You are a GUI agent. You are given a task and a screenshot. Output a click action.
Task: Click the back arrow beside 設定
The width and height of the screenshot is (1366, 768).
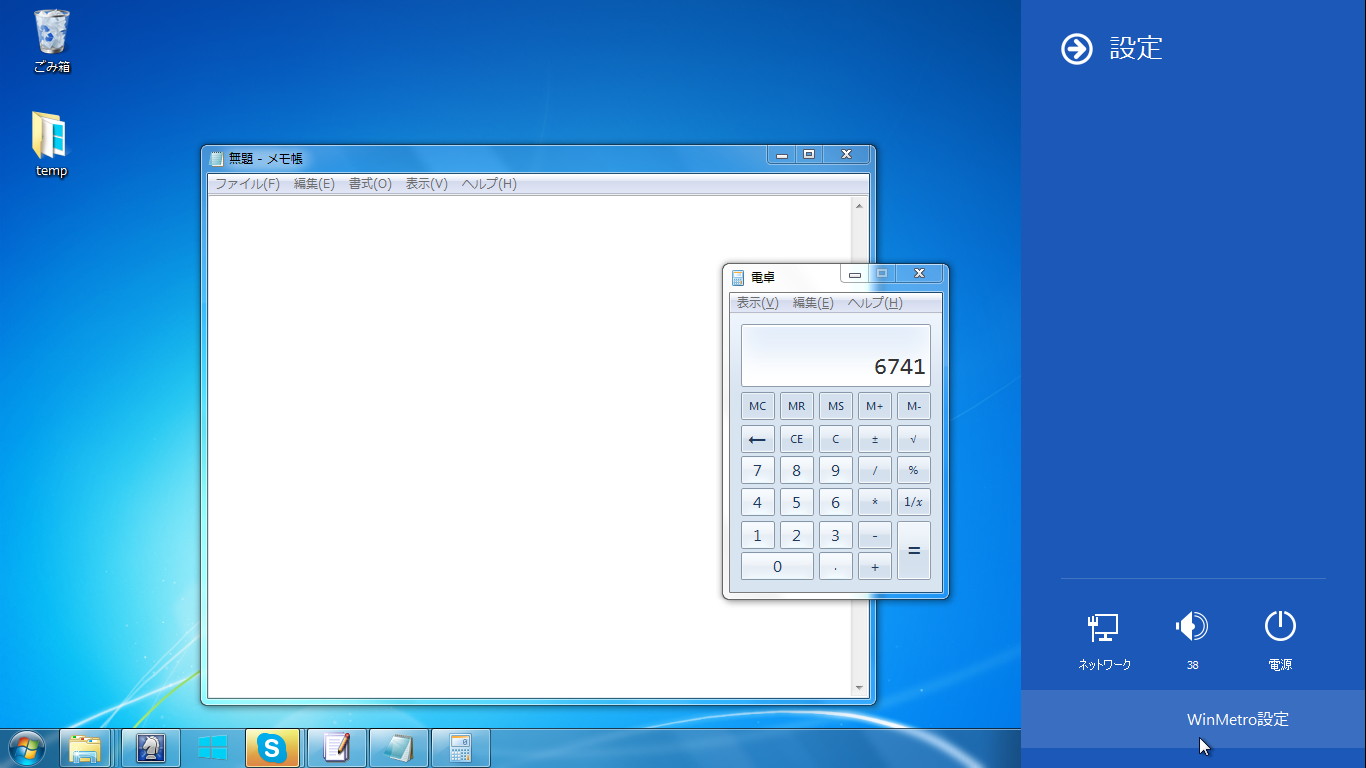(1077, 48)
